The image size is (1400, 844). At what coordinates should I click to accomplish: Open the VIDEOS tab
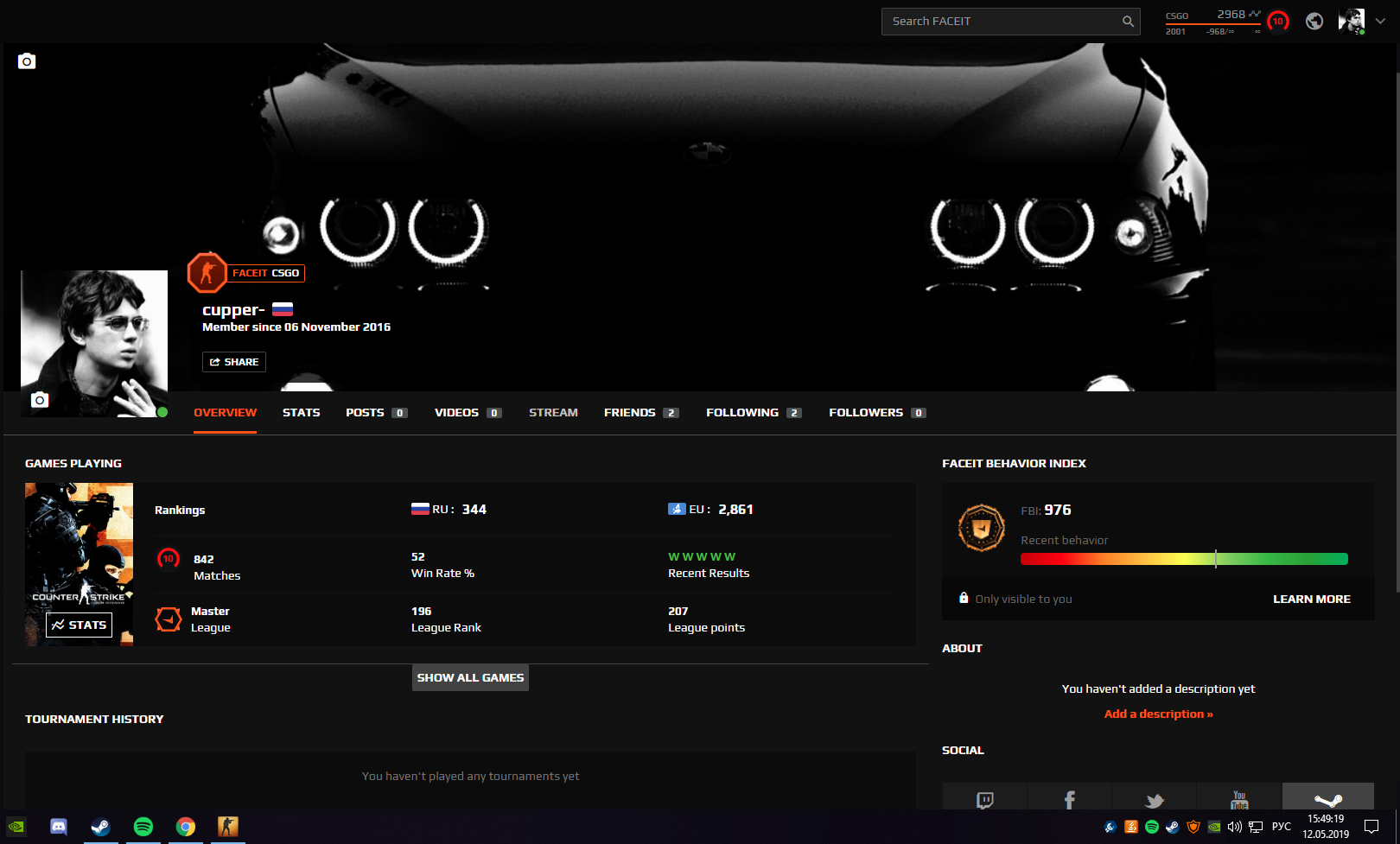click(x=468, y=413)
